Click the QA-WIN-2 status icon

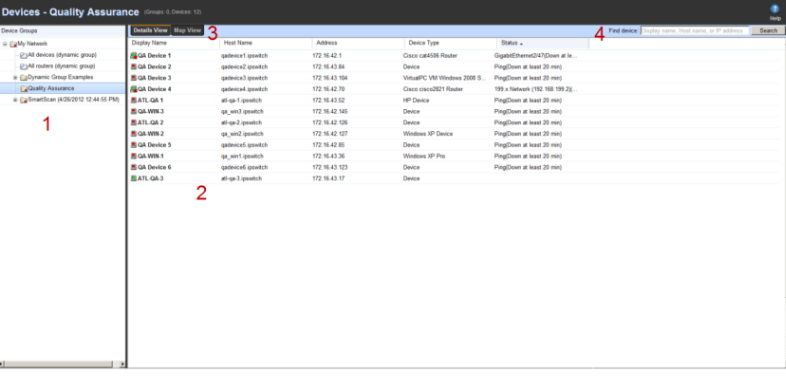coord(133,134)
